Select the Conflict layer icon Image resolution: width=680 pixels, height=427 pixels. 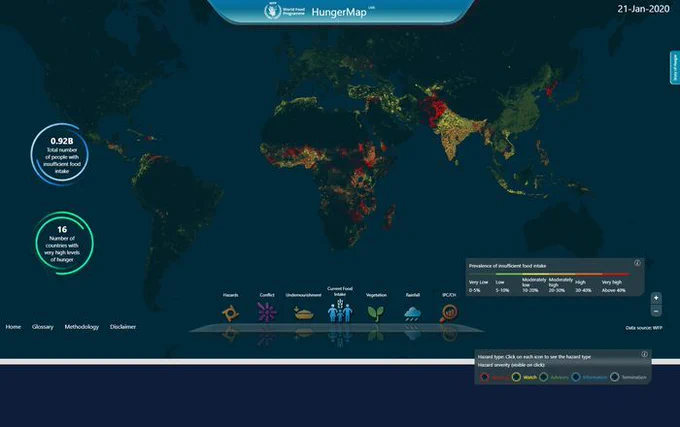[267, 312]
